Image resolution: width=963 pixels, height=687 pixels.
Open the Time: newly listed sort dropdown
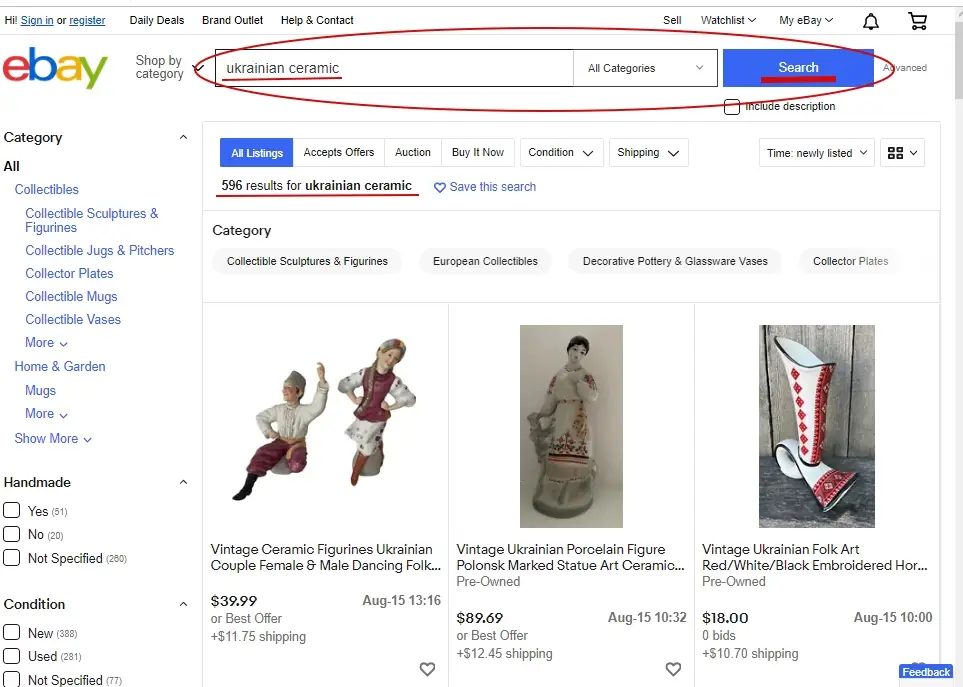816,153
